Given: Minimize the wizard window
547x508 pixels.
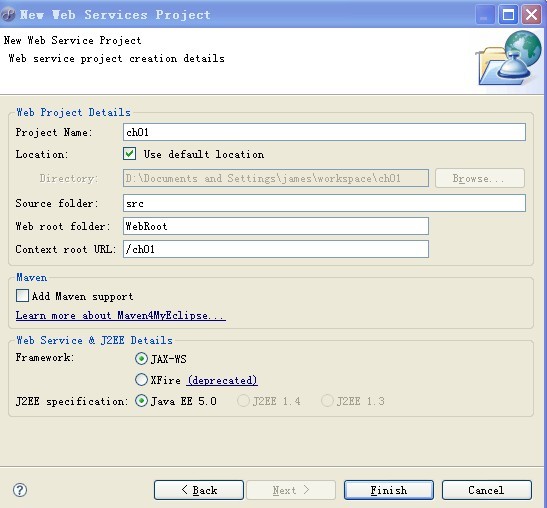Looking at the screenshot, I should pos(485,15).
